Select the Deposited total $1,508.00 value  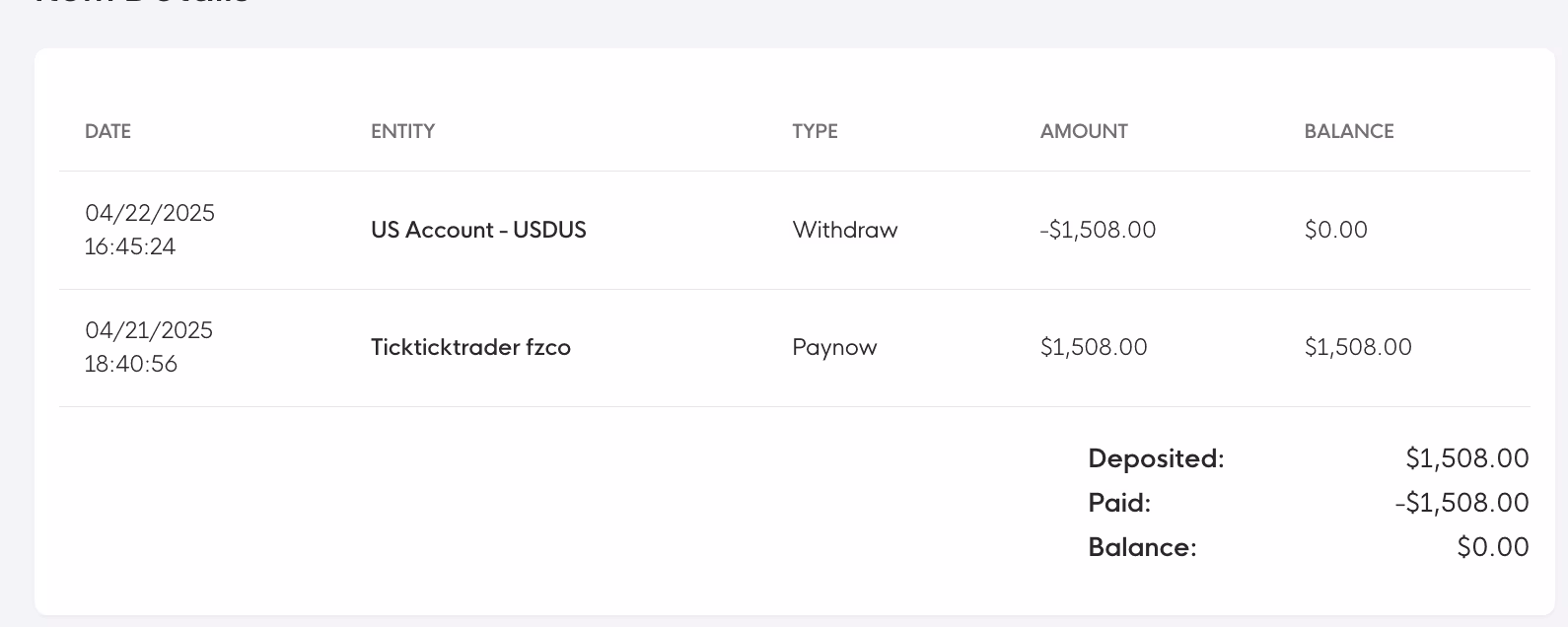pyautogui.click(x=1466, y=458)
